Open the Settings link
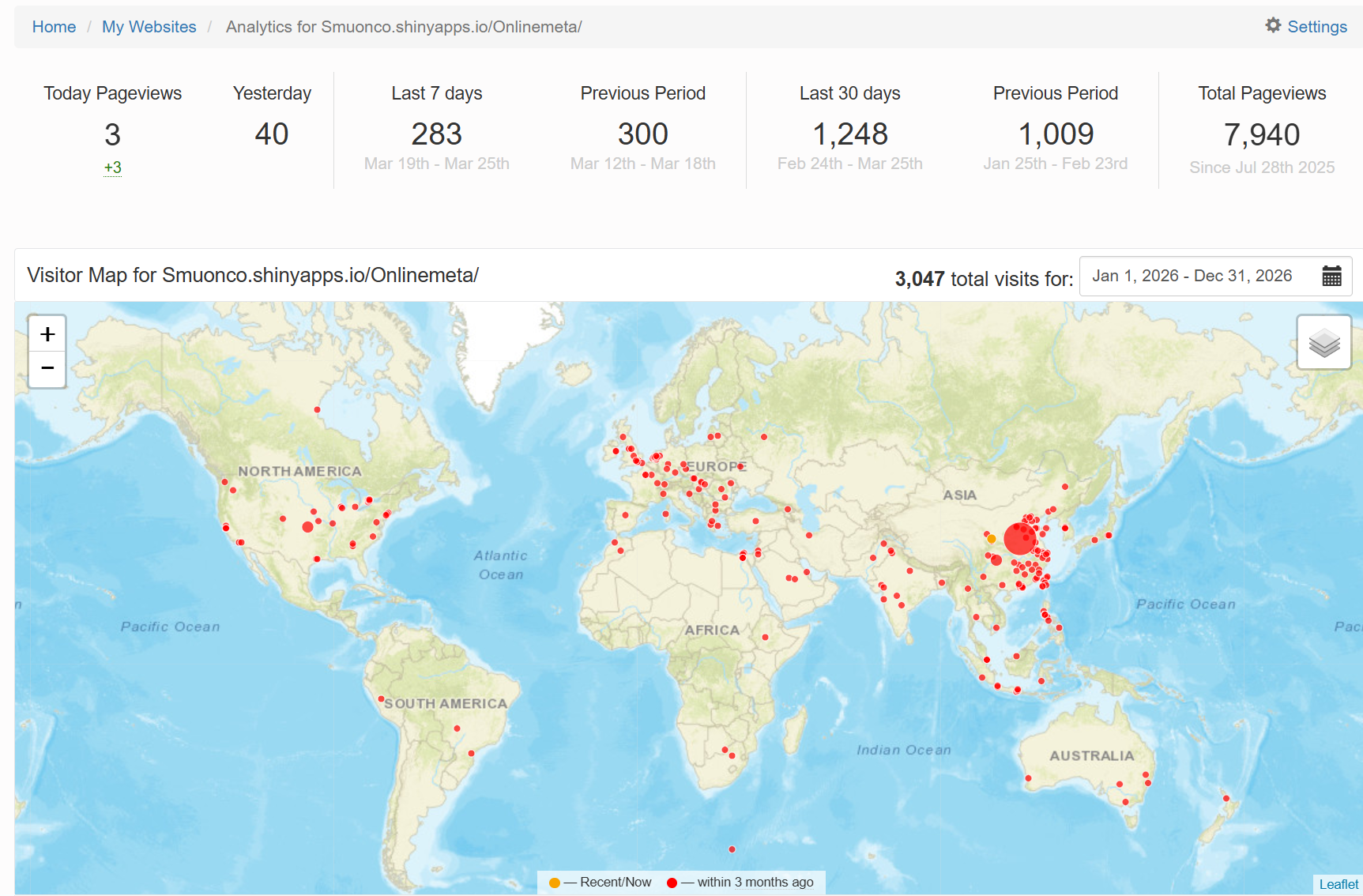This screenshot has width=1363, height=896. [x=1316, y=27]
